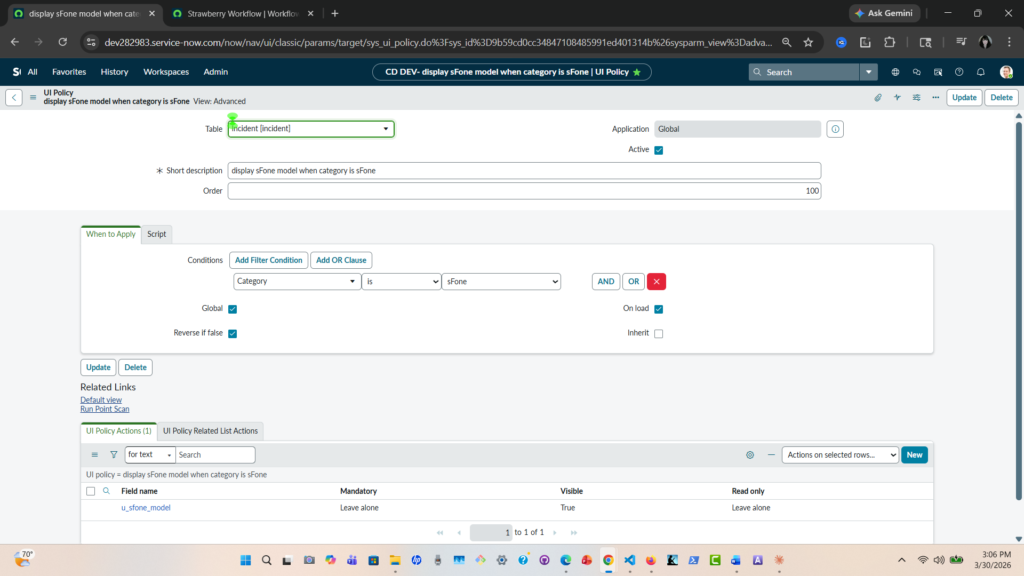
Task: Enable the Inherit checkbox
Action: tap(658, 333)
